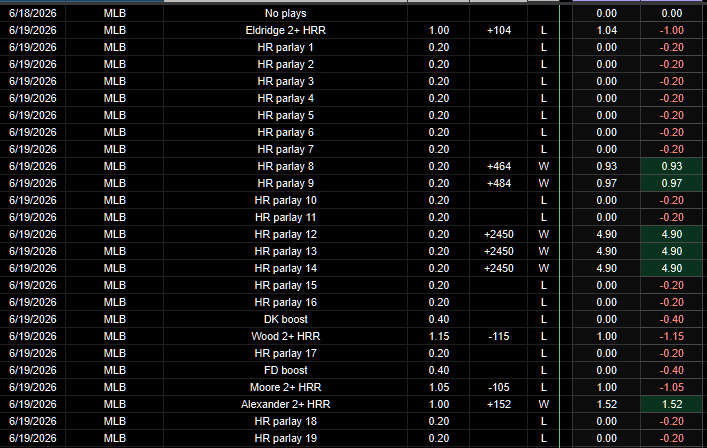The width and height of the screenshot is (707, 448).
Task: Select the 'DK boost' cell
Action: tap(285, 319)
